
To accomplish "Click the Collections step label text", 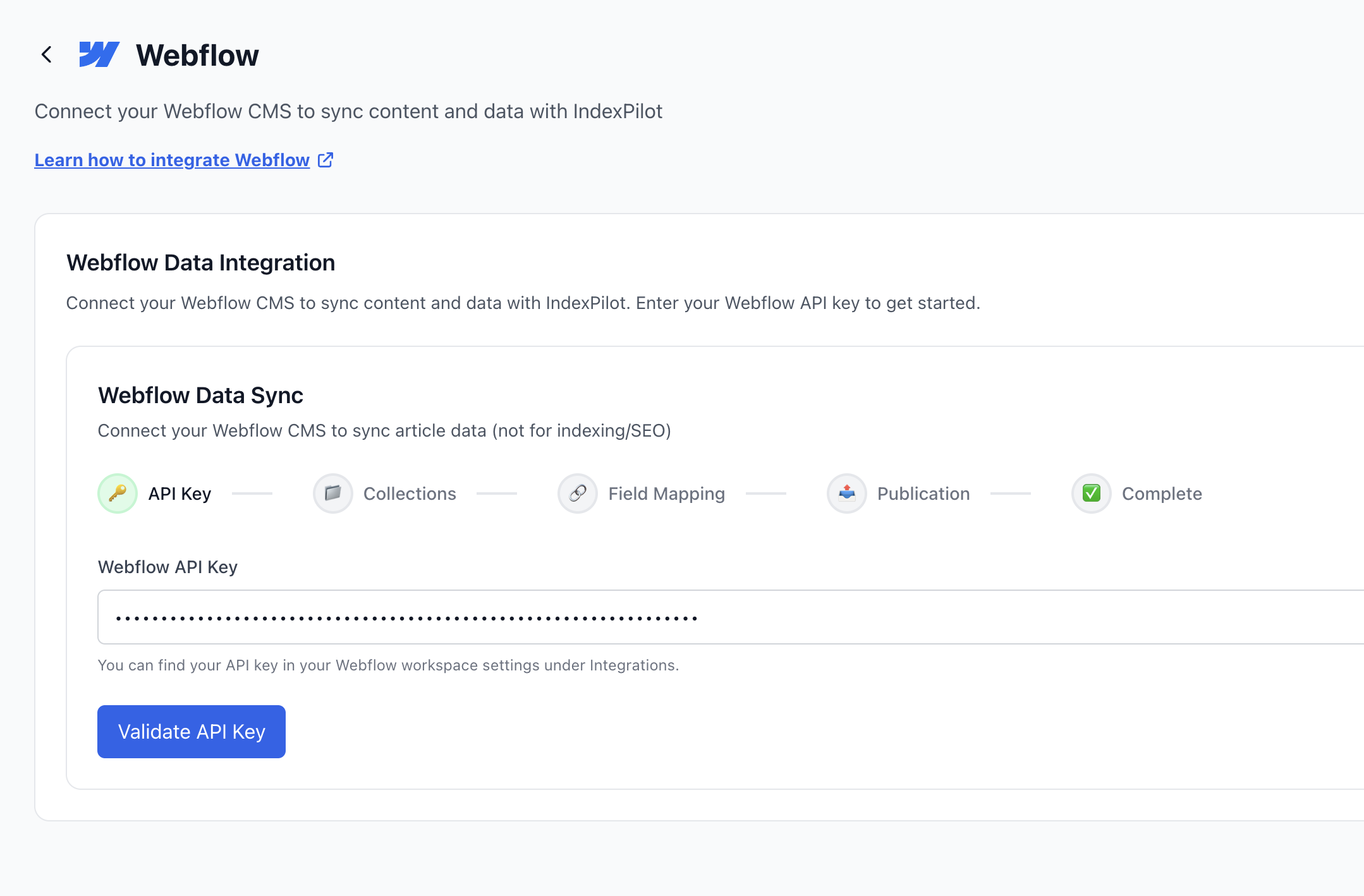I will pos(410,493).
